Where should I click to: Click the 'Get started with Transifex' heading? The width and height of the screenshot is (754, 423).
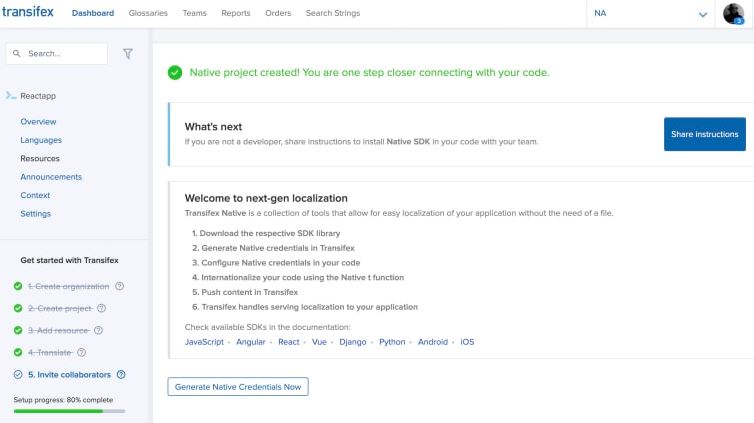(x=69, y=260)
